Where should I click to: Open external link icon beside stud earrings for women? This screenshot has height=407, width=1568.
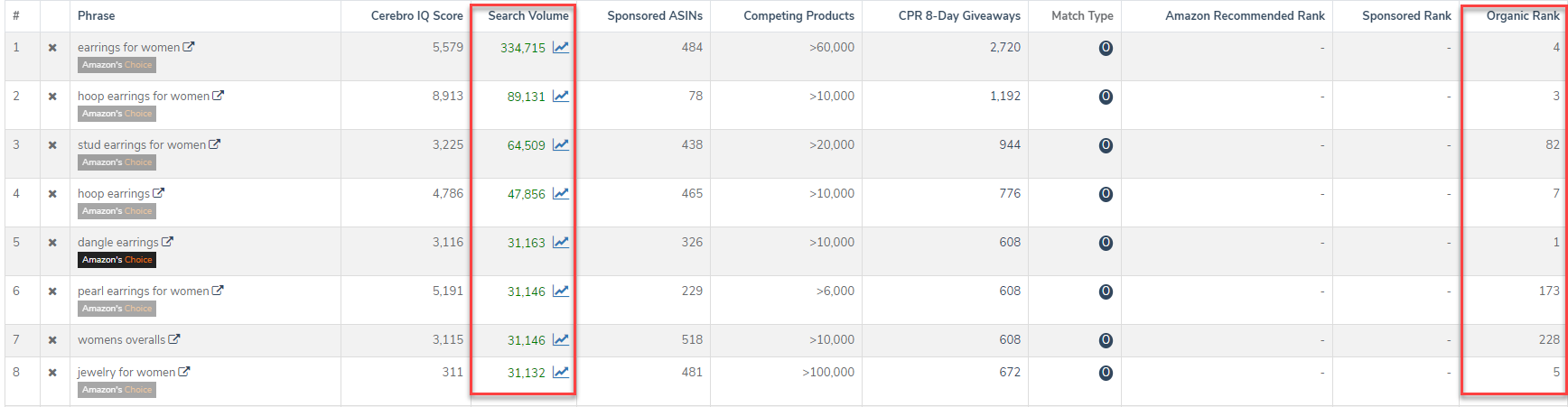pyautogui.click(x=215, y=144)
